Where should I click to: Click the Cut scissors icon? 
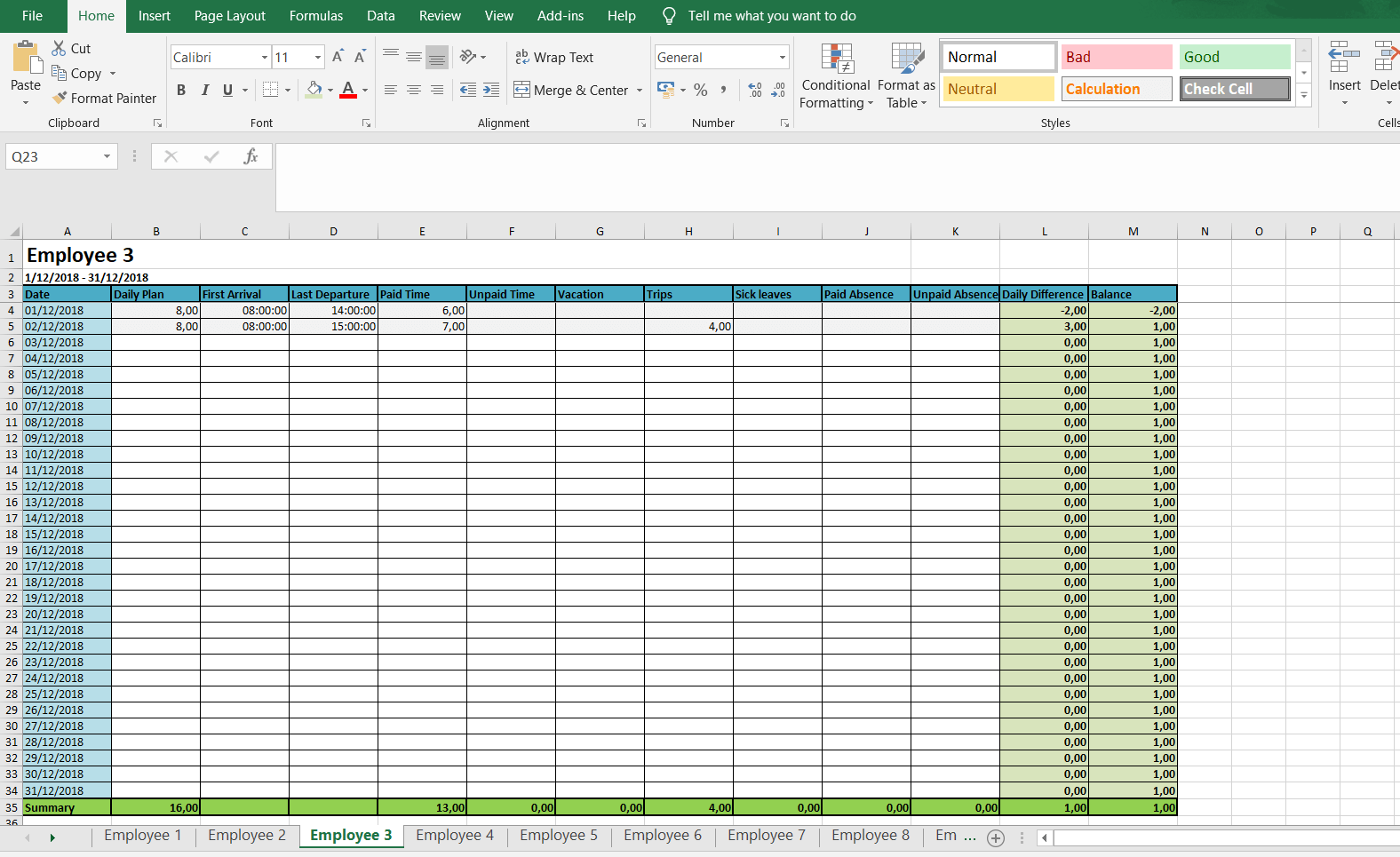(x=60, y=48)
